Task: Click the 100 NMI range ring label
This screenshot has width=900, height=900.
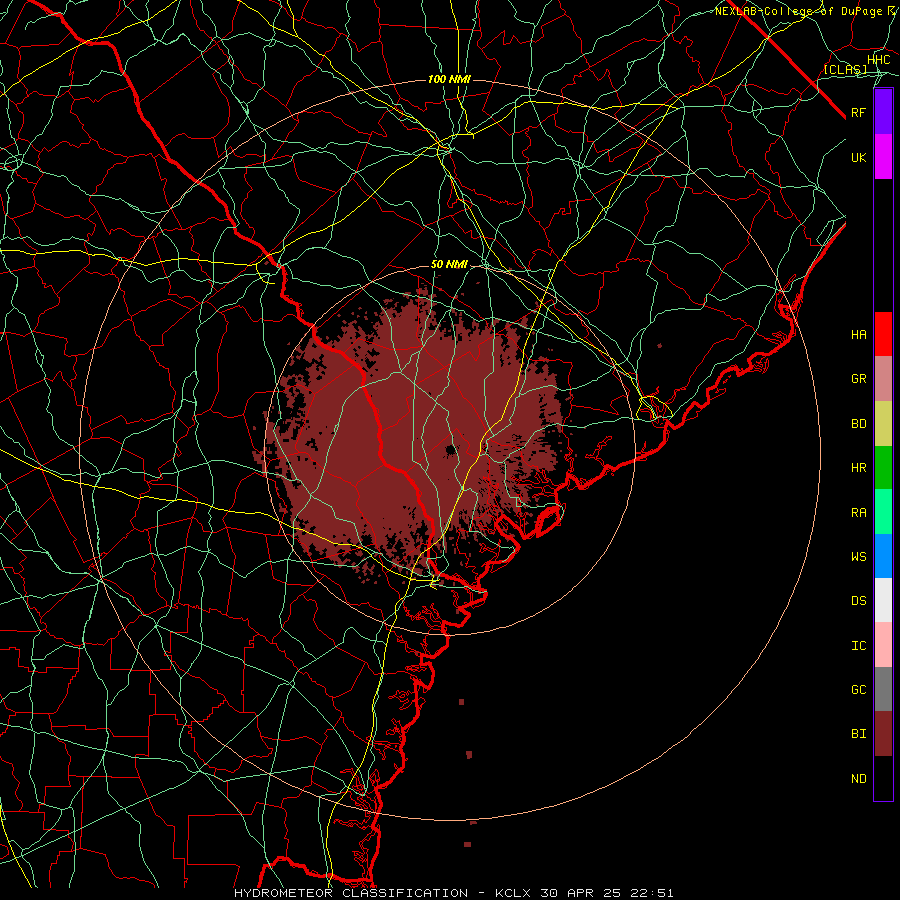Action: [x=449, y=79]
